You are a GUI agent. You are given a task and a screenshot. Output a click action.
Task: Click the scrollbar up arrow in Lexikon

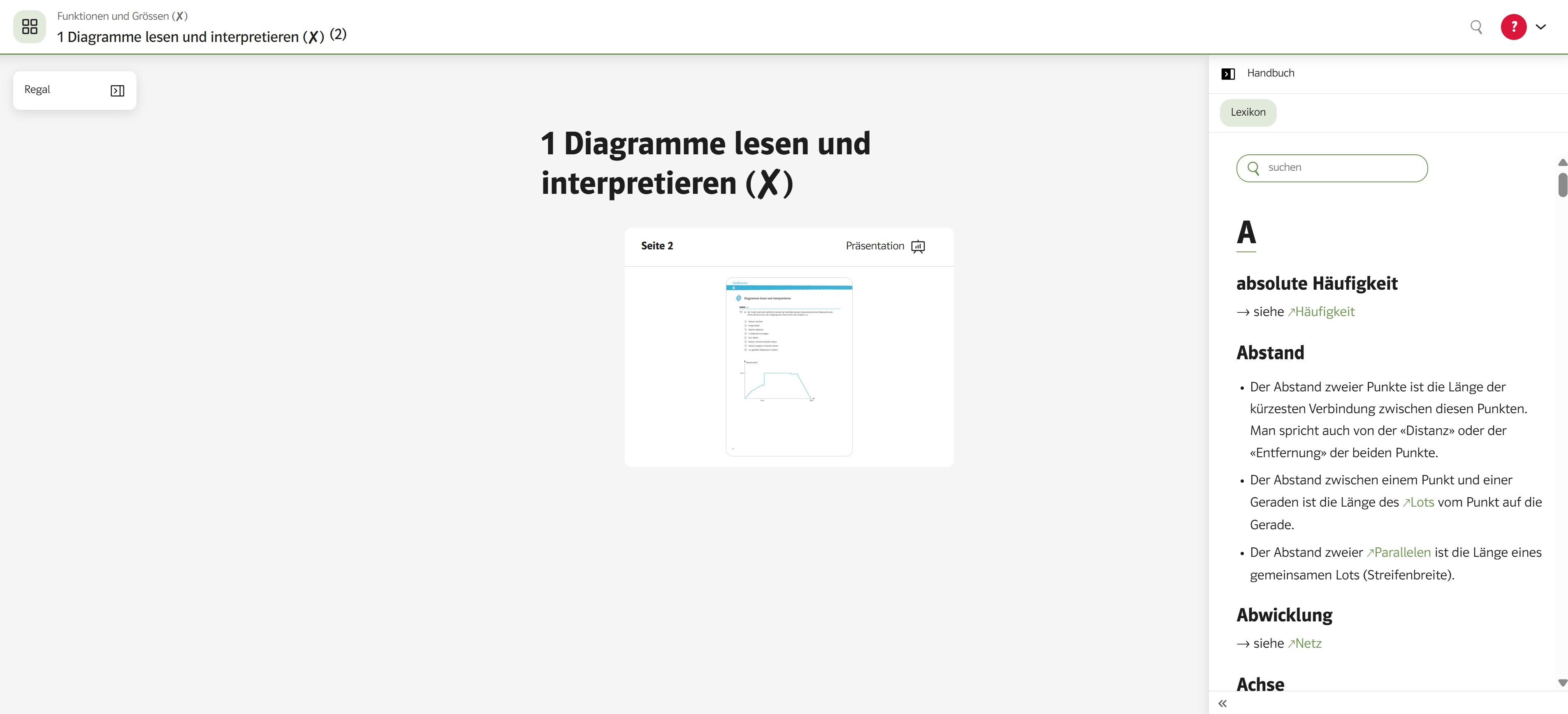tap(1562, 163)
